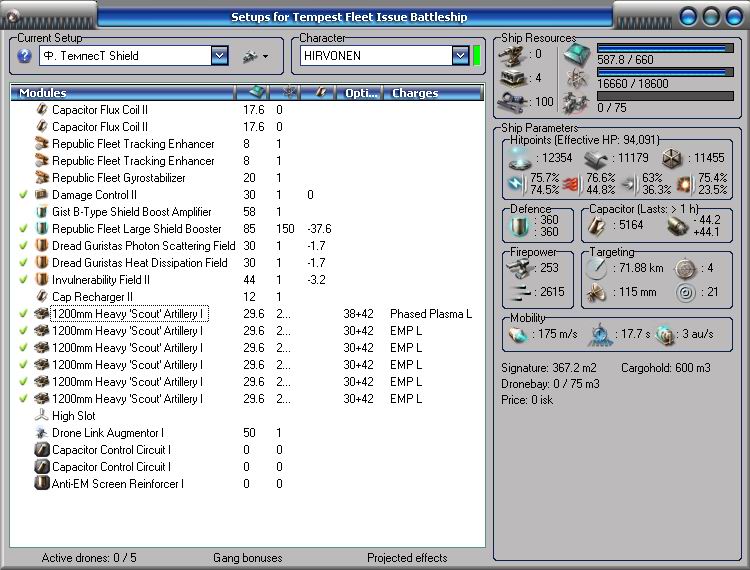Open Projected effects in the status bar

click(x=407, y=558)
